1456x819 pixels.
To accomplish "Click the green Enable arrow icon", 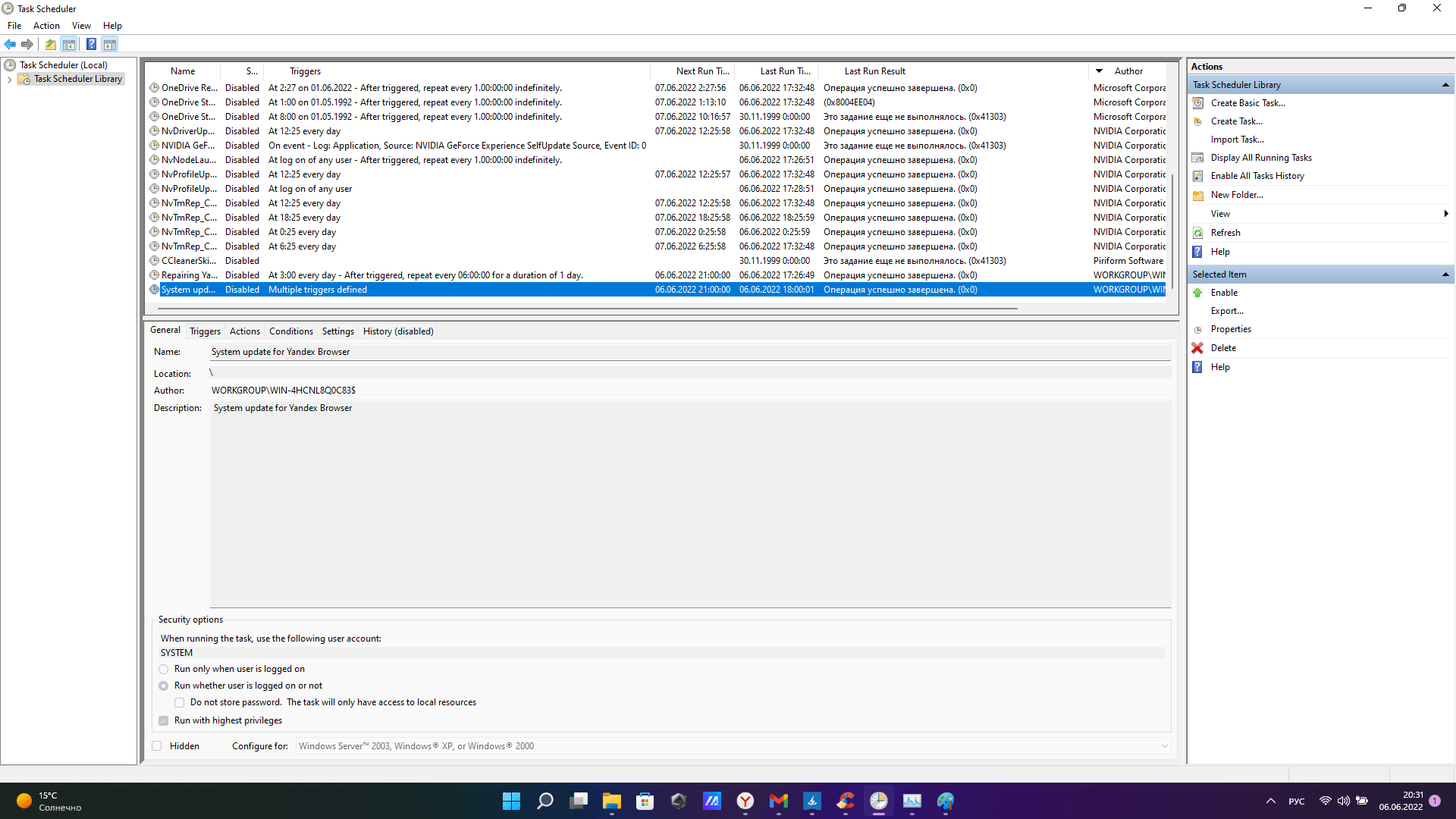I will (1198, 293).
